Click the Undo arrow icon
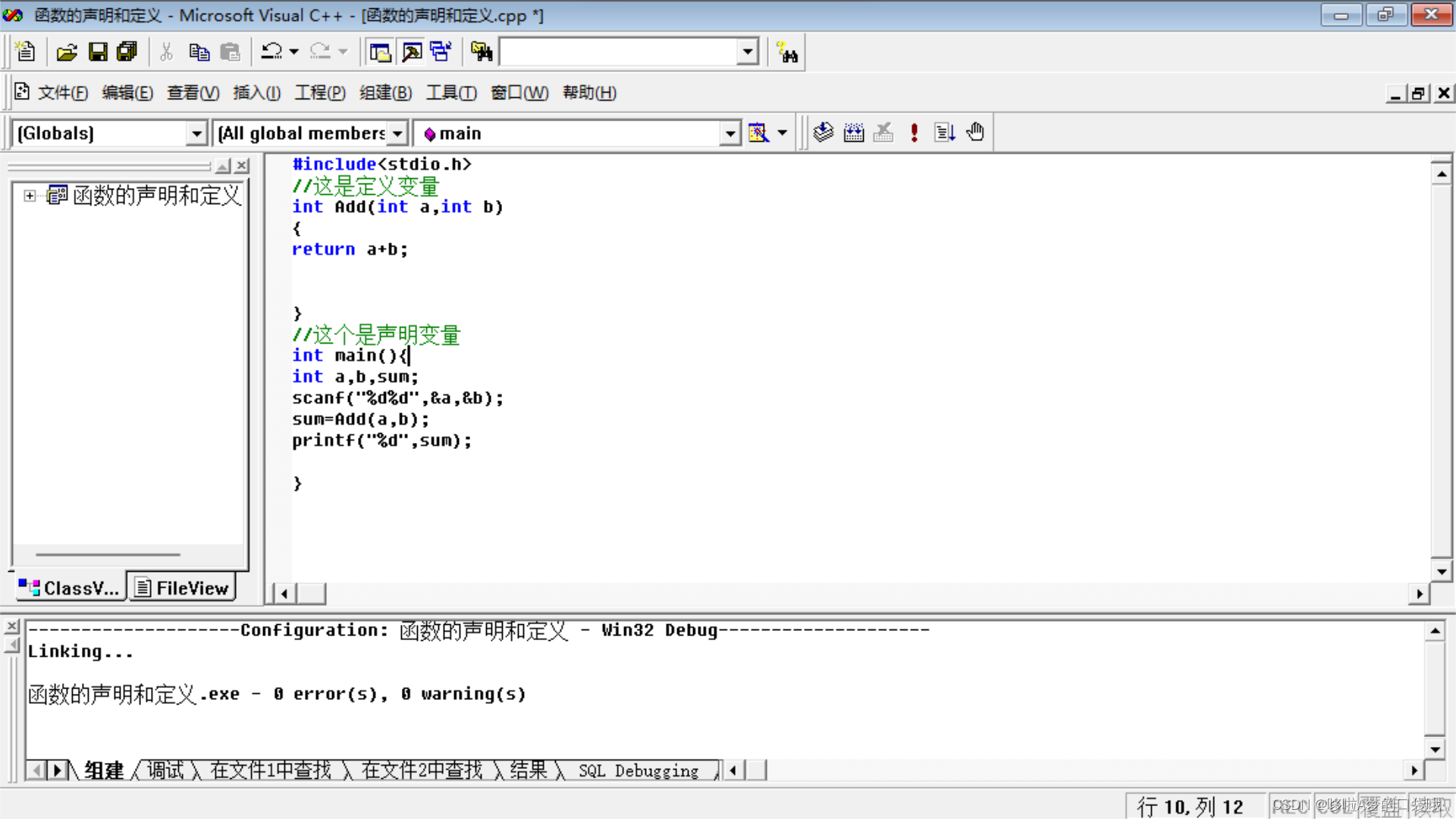The height and width of the screenshot is (819, 1456). (271, 52)
